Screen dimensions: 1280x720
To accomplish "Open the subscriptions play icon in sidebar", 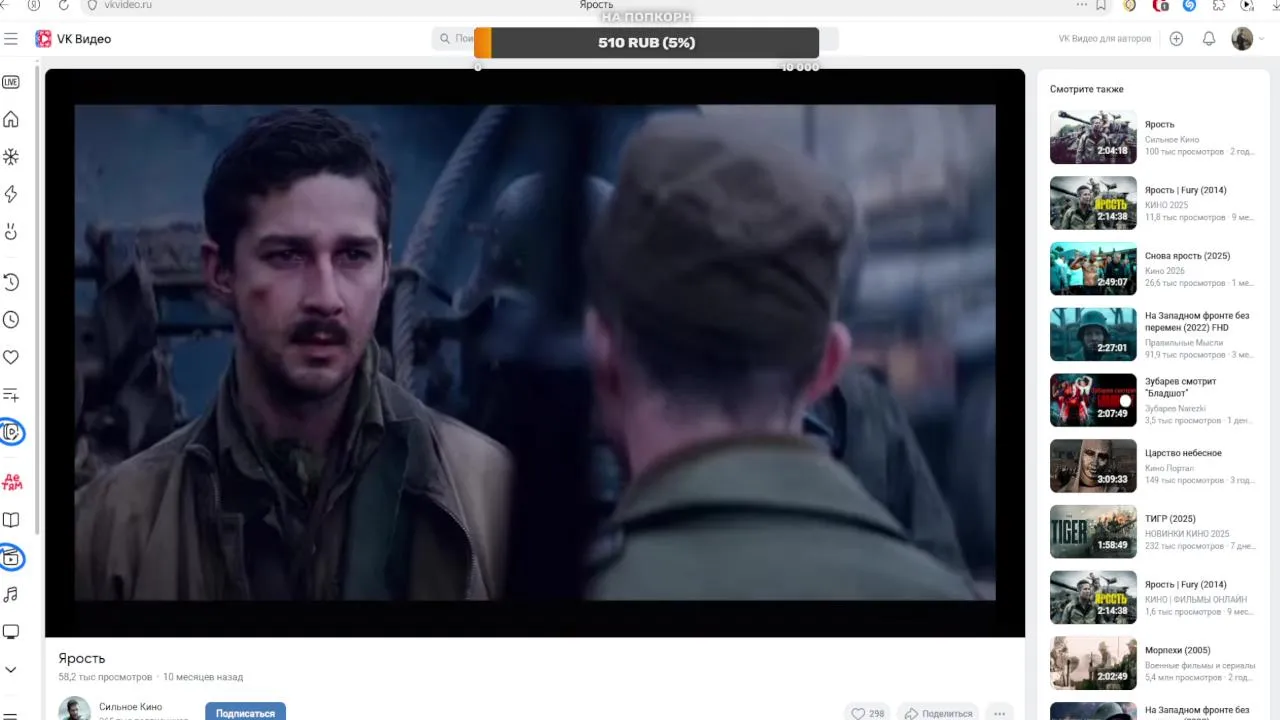I will tap(11, 433).
